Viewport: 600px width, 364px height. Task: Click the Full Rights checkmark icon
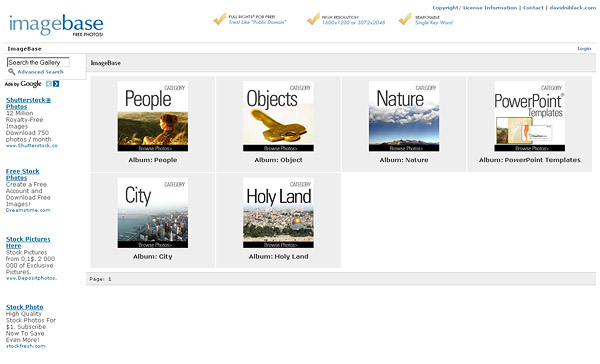click(220, 19)
